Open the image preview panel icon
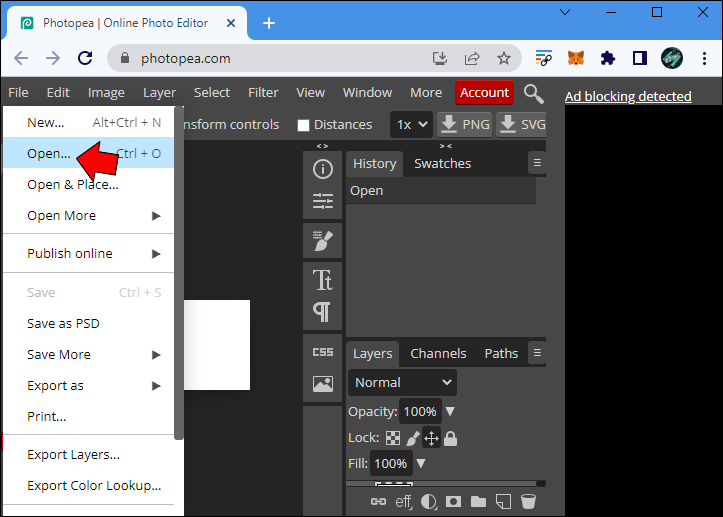The width and height of the screenshot is (723, 517). [x=322, y=384]
